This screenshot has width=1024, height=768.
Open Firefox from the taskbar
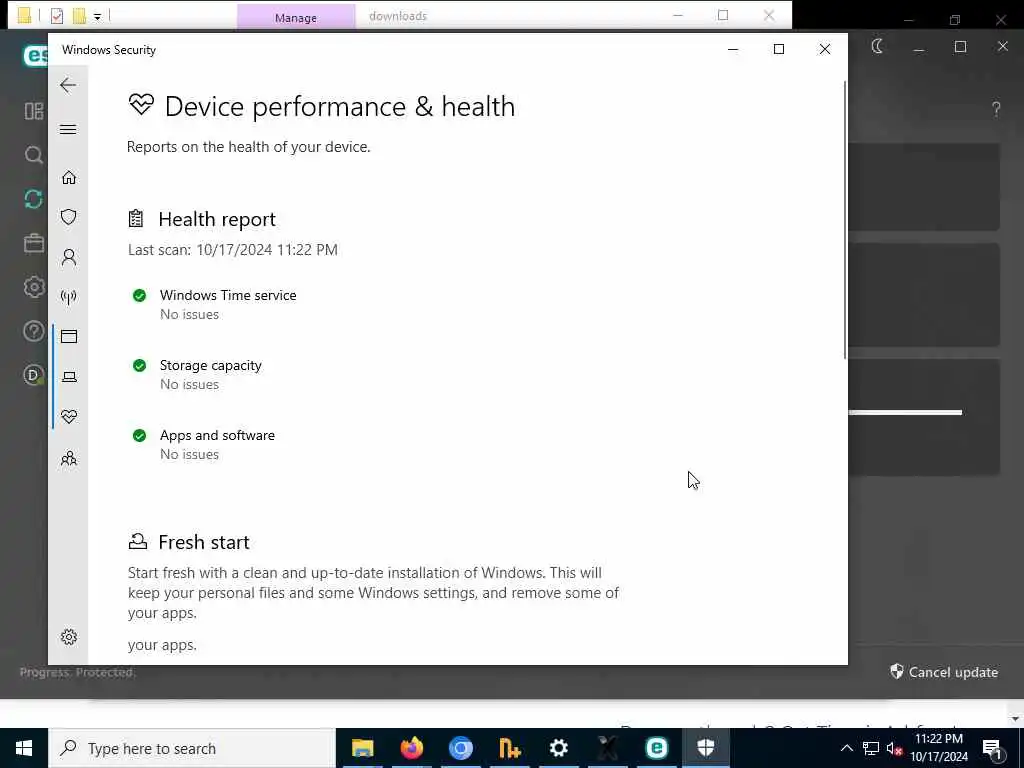pos(411,748)
